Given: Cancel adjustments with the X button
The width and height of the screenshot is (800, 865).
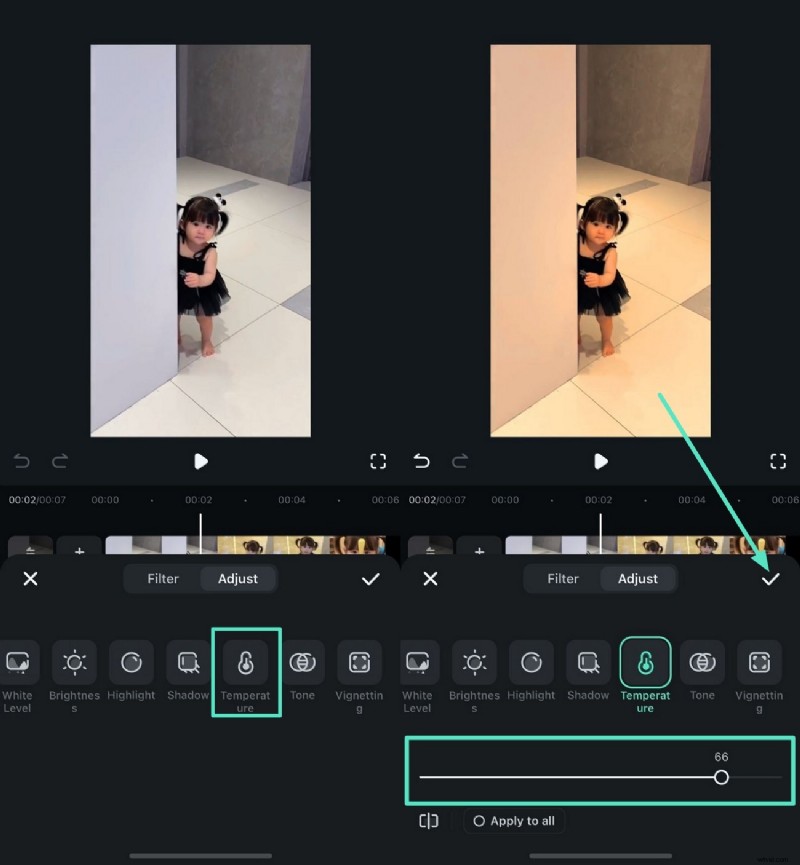Looking at the screenshot, I should point(430,578).
